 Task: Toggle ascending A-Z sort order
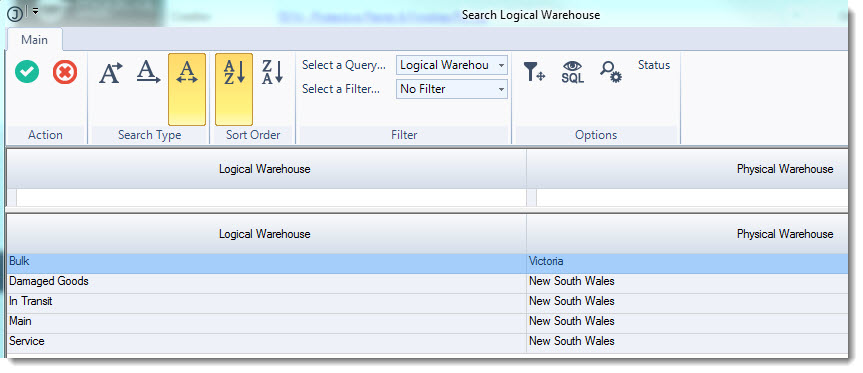234,89
